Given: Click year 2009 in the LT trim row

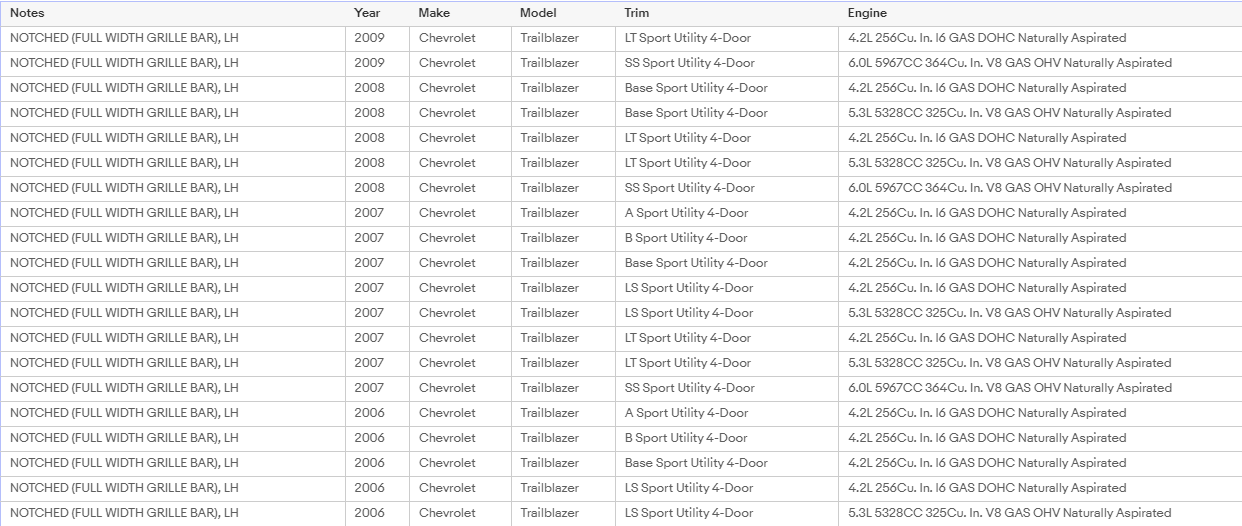Looking at the screenshot, I should [x=369, y=38].
